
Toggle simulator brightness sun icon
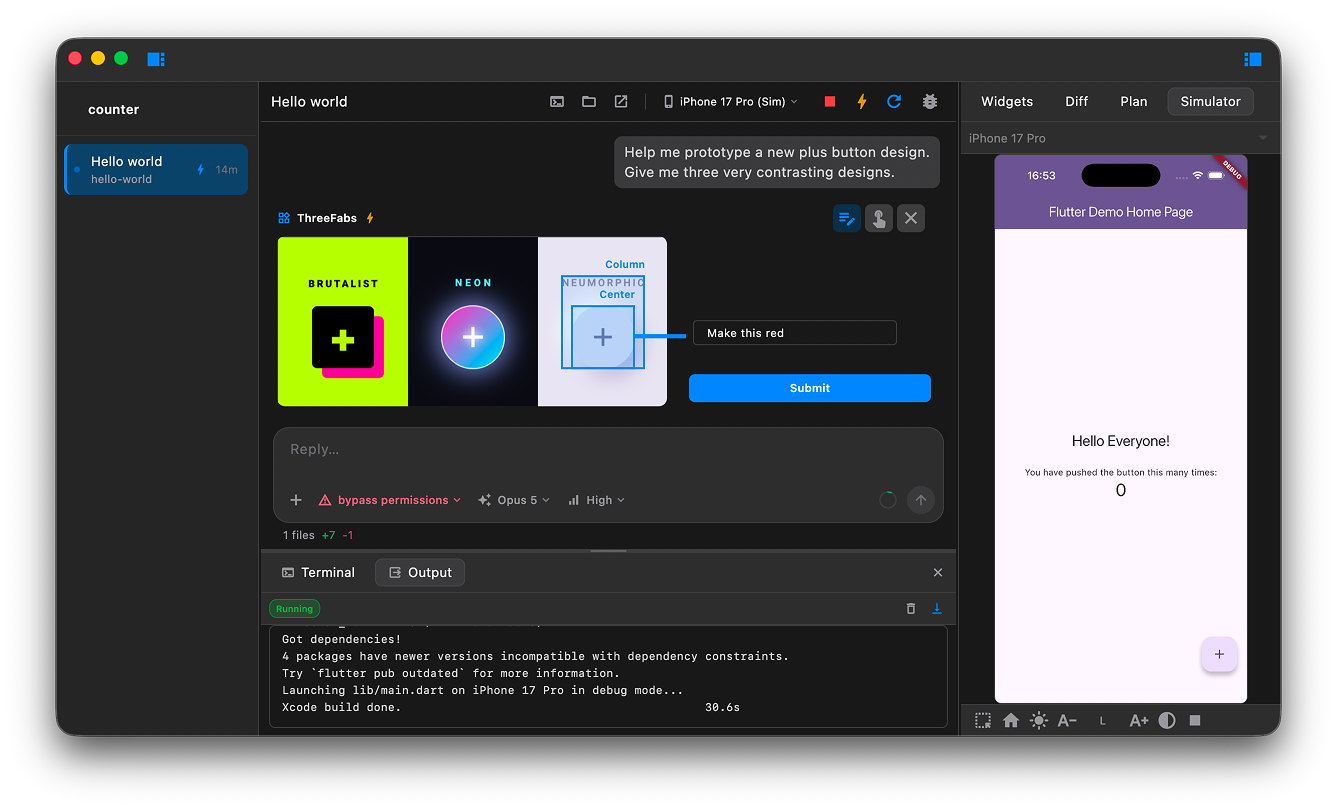tap(1039, 720)
